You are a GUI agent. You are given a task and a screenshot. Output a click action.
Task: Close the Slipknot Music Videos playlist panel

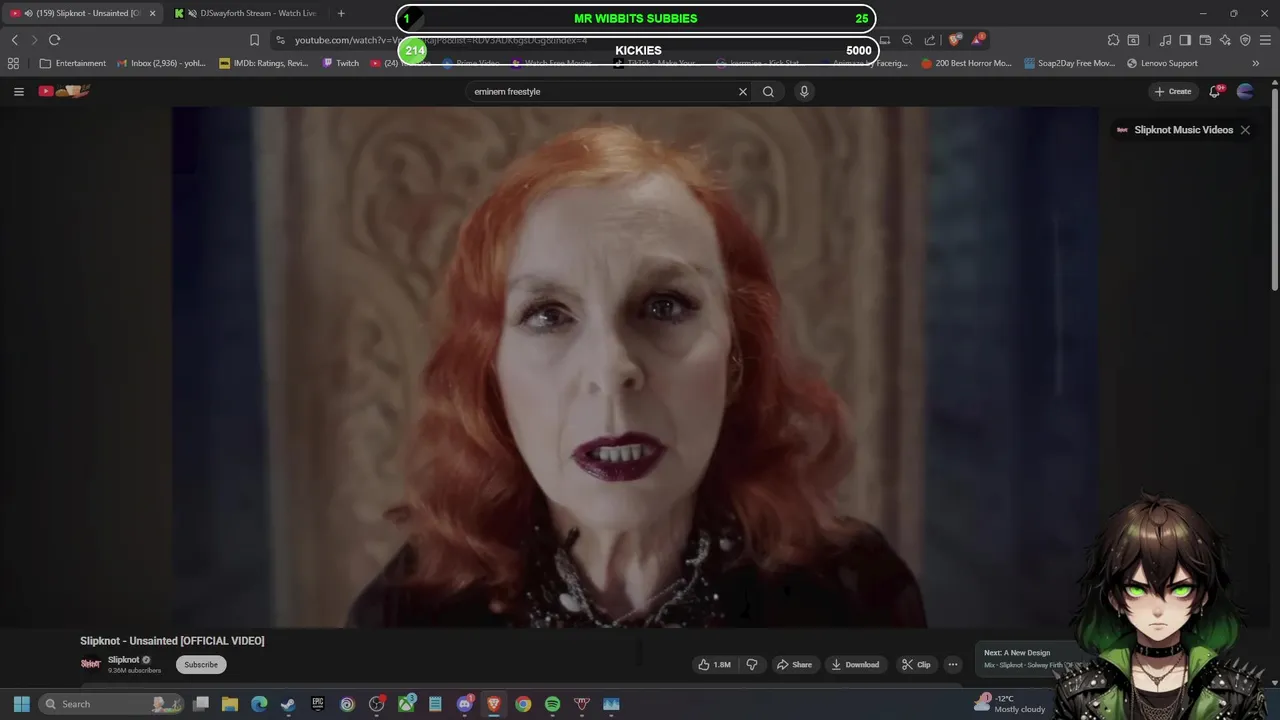tap(1245, 130)
